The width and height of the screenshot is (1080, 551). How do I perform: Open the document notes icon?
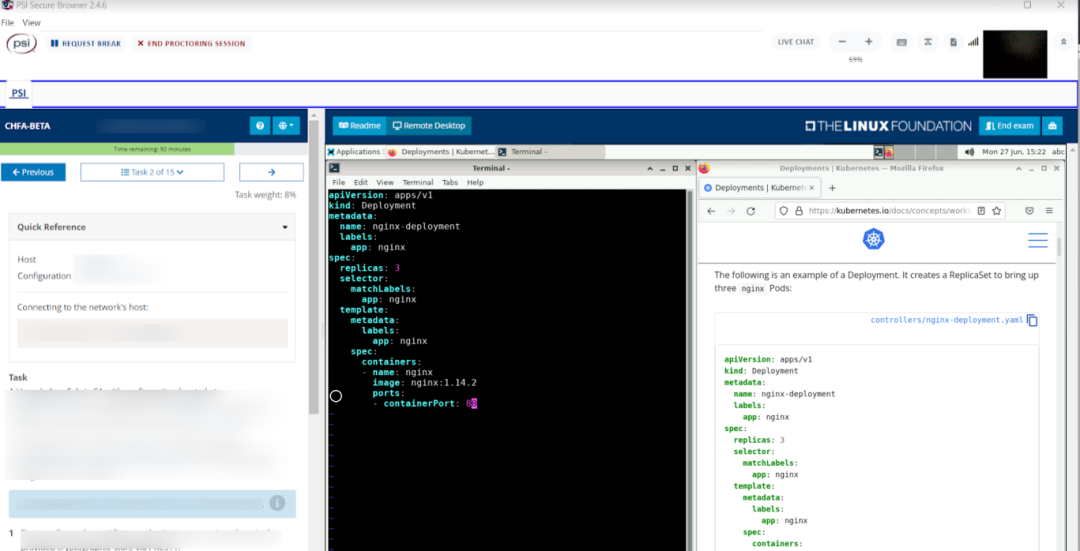(x=953, y=42)
